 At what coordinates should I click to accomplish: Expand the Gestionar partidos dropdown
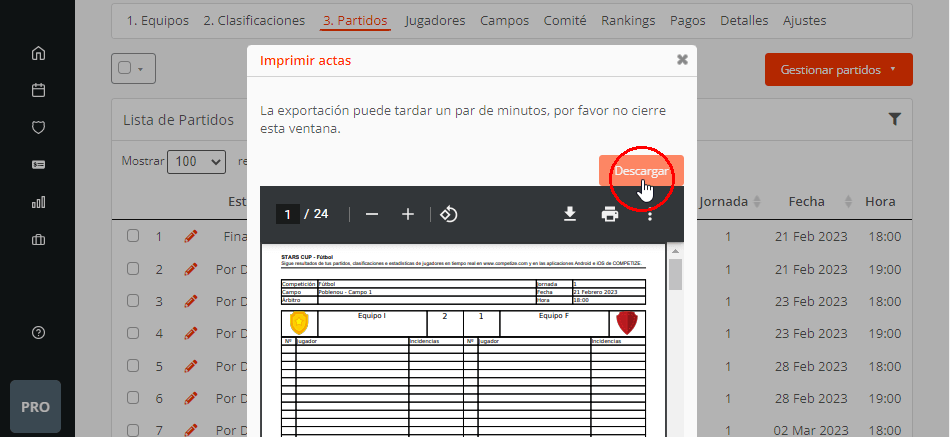(839, 70)
